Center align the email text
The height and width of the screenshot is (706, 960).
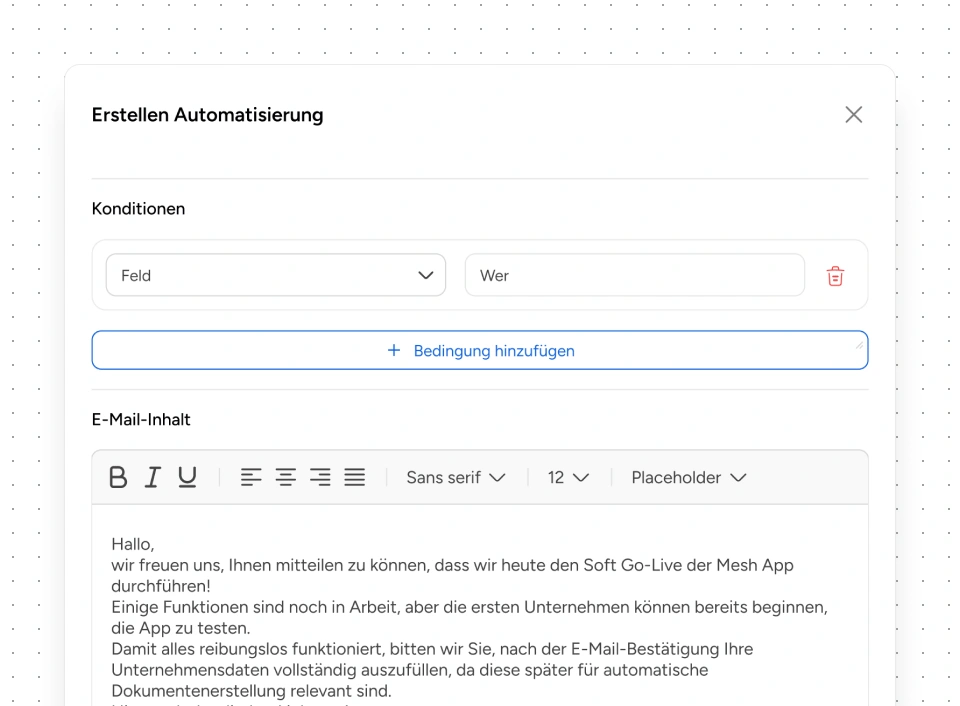pos(286,478)
